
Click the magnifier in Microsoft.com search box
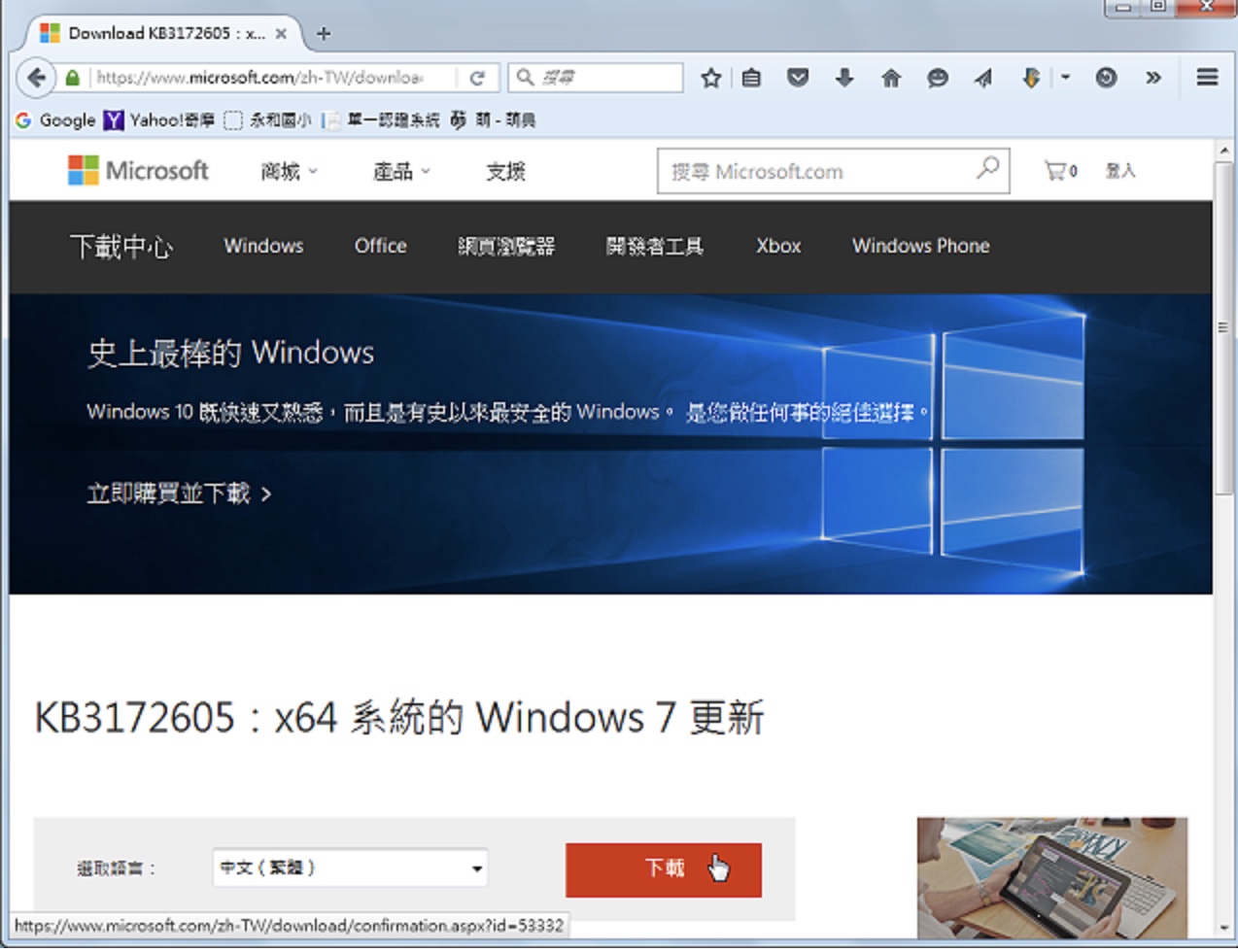988,168
